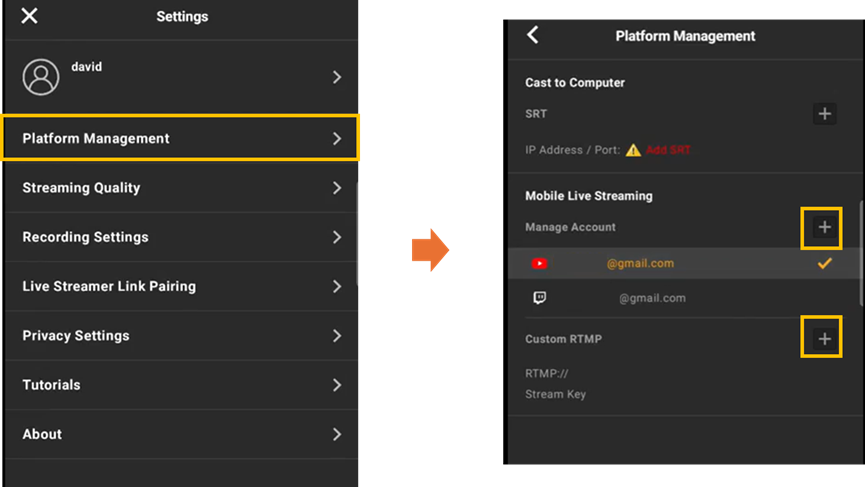Add SRT with the plus icon
Viewport: 865px width, 487px height.
pyautogui.click(x=824, y=114)
